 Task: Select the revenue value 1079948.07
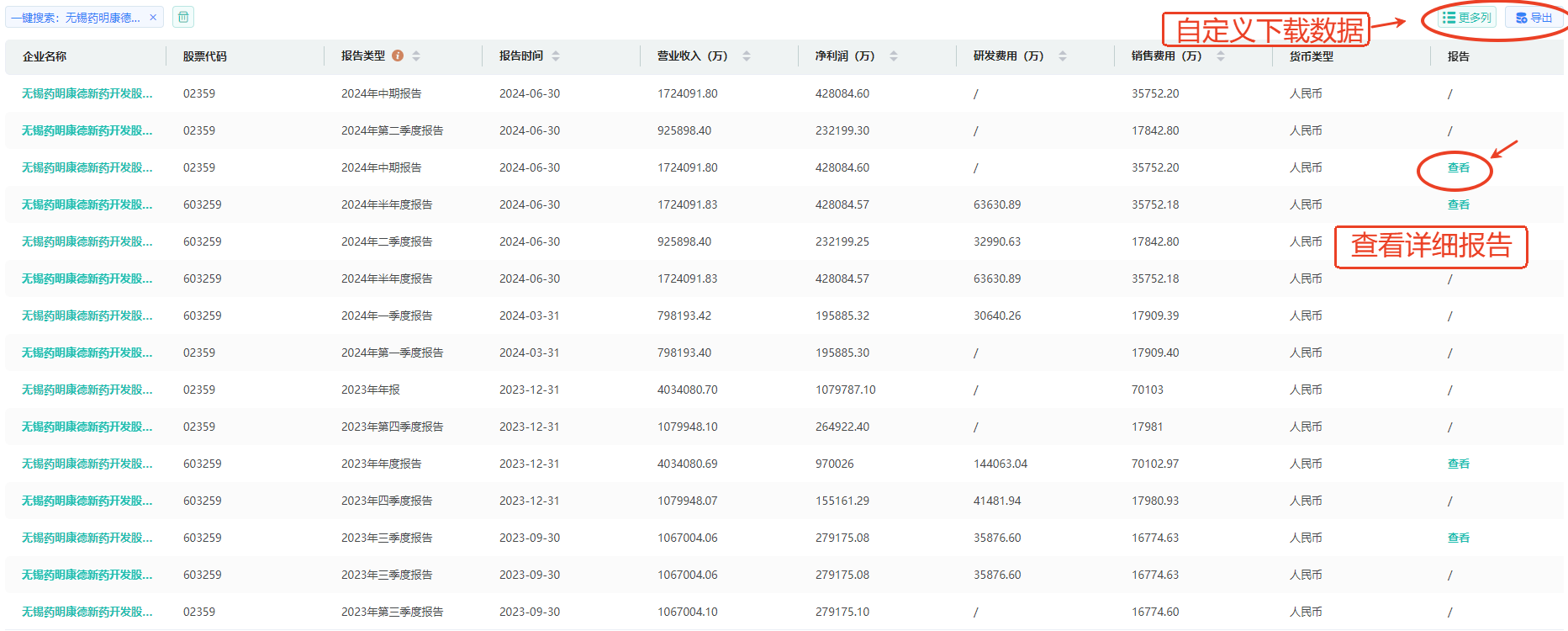[688, 501]
